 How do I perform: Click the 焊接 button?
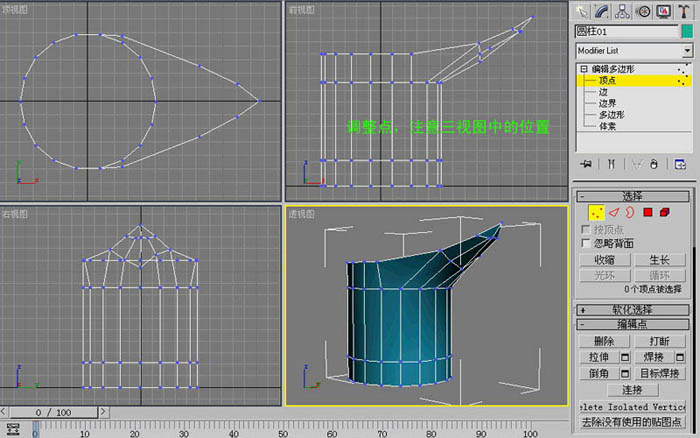click(x=654, y=357)
